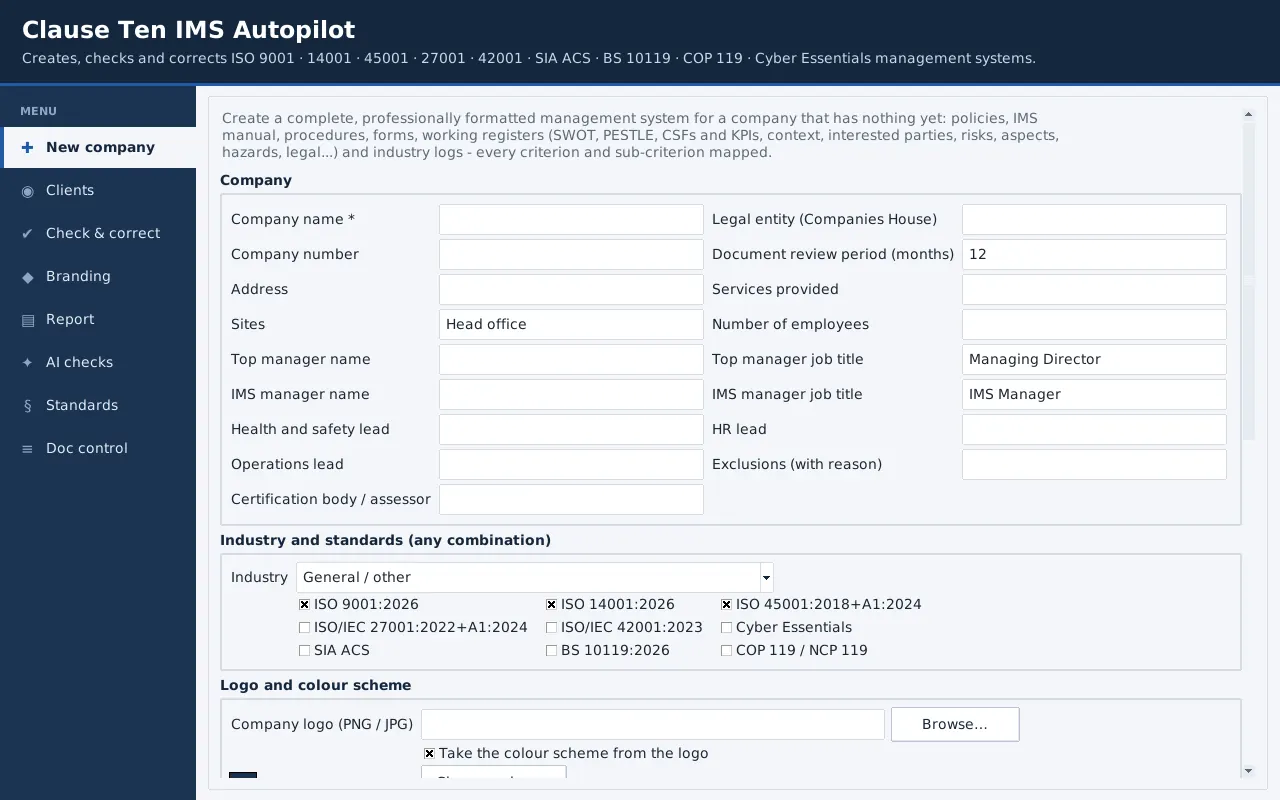The width and height of the screenshot is (1280, 800).
Task: Click the report icon beside Report
Action: click(x=27, y=319)
